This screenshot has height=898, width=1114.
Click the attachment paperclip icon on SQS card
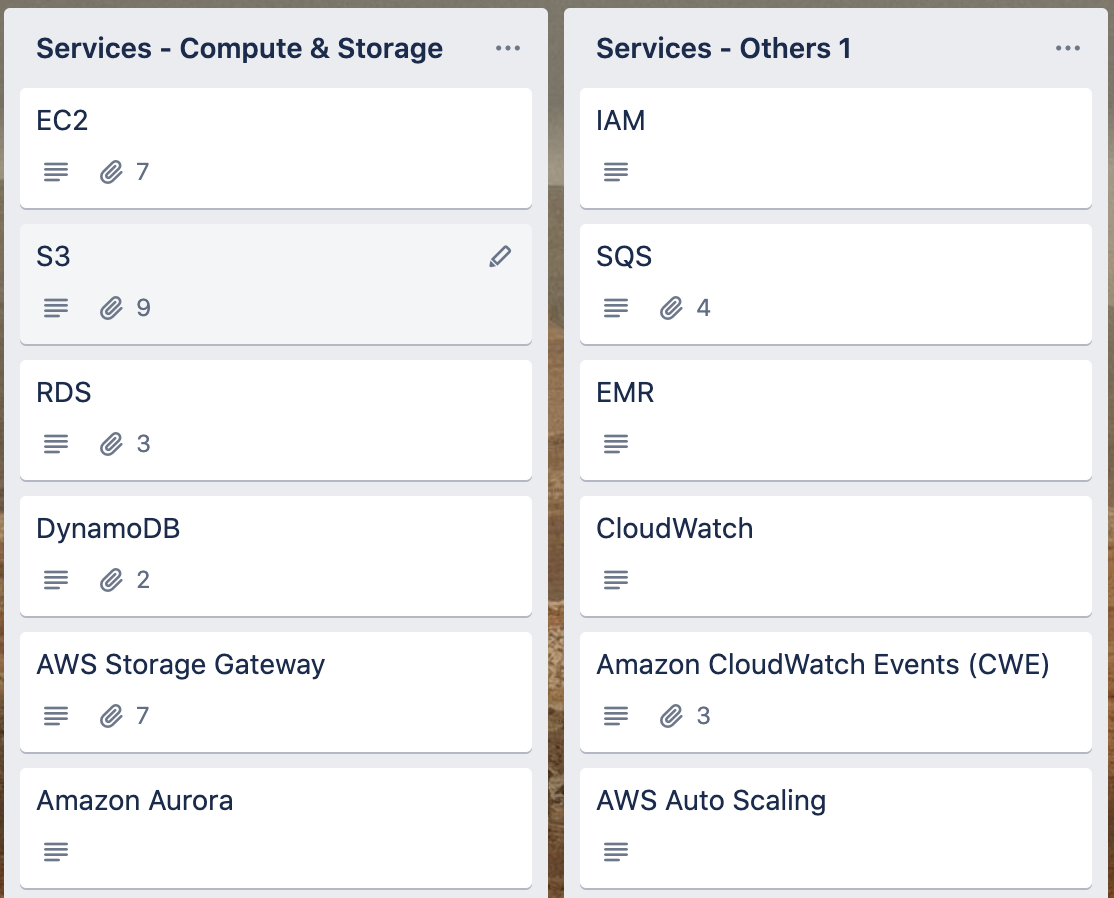(x=671, y=308)
